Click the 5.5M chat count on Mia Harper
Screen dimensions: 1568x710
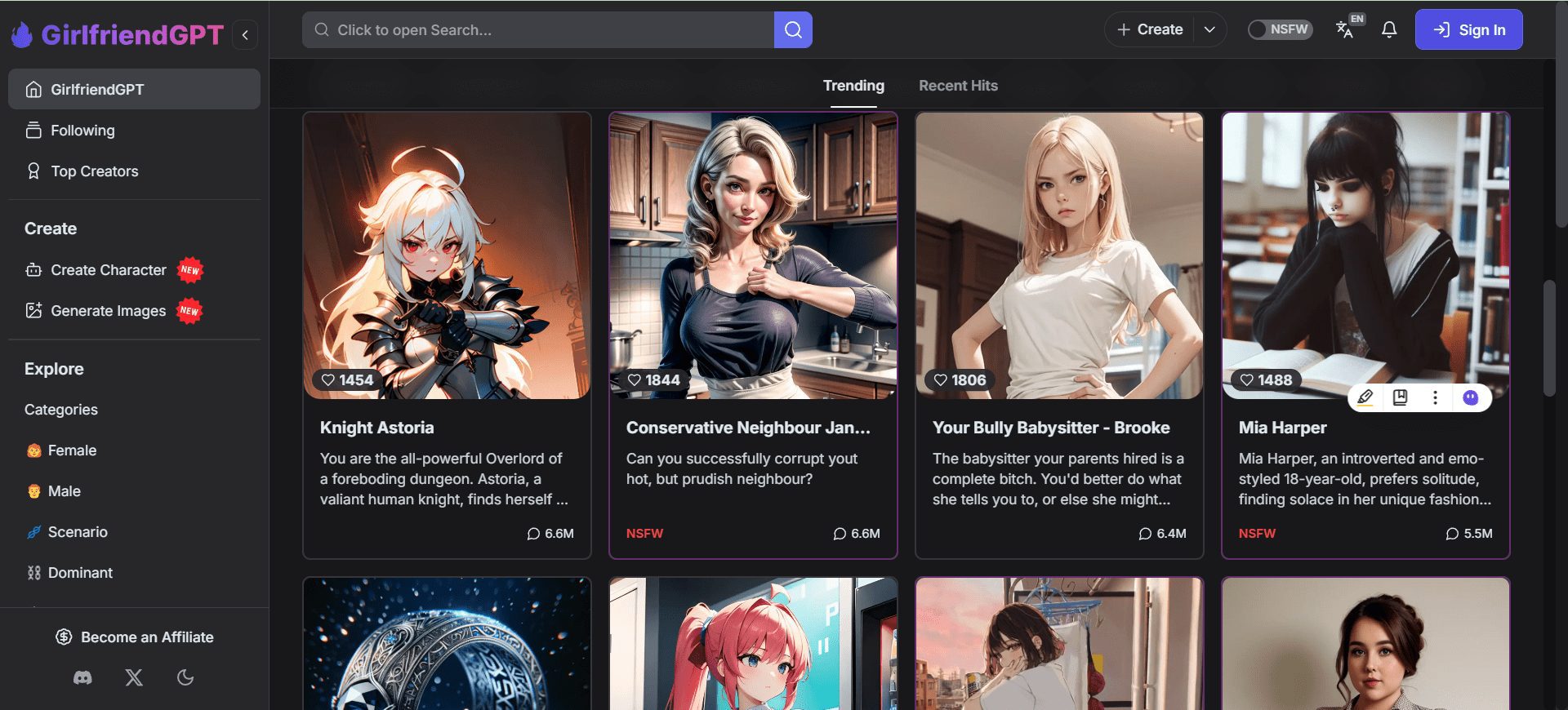[x=1469, y=533]
